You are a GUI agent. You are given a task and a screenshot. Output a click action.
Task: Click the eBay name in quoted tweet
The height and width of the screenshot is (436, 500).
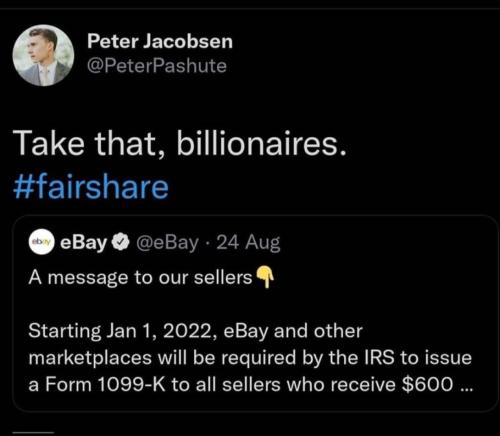83,243
